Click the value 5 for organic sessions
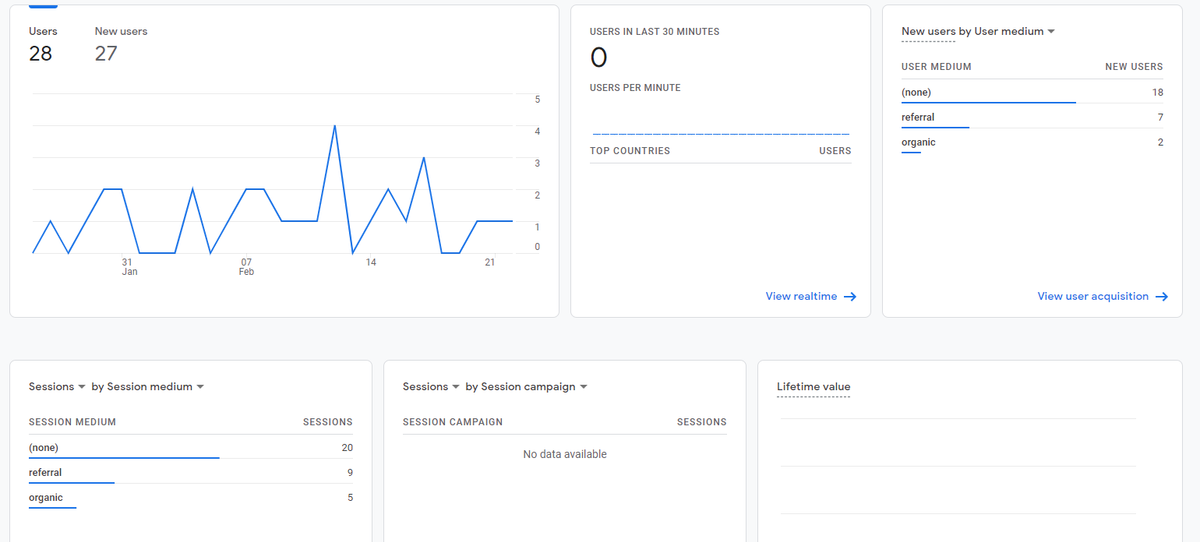Image resolution: width=1200 pixels, height=542 pixels. point(350,497)
